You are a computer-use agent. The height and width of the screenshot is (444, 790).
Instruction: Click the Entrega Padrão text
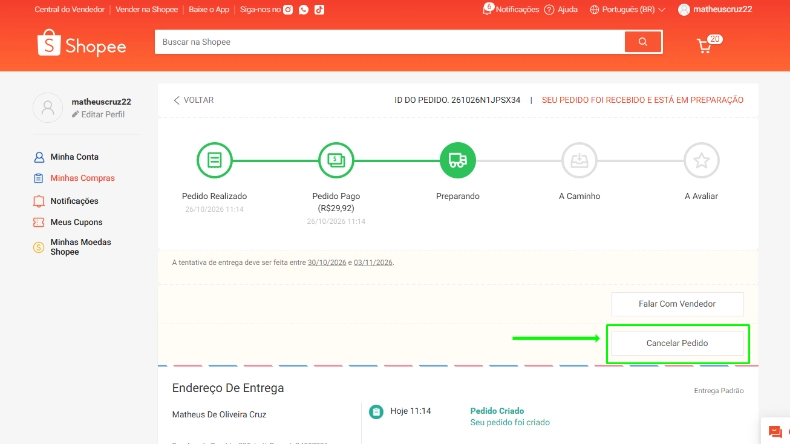click(719, 391)
